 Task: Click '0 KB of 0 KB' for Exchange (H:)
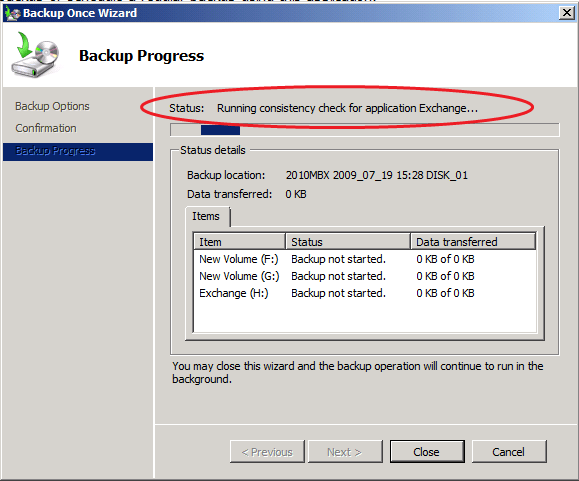[445, 293]
